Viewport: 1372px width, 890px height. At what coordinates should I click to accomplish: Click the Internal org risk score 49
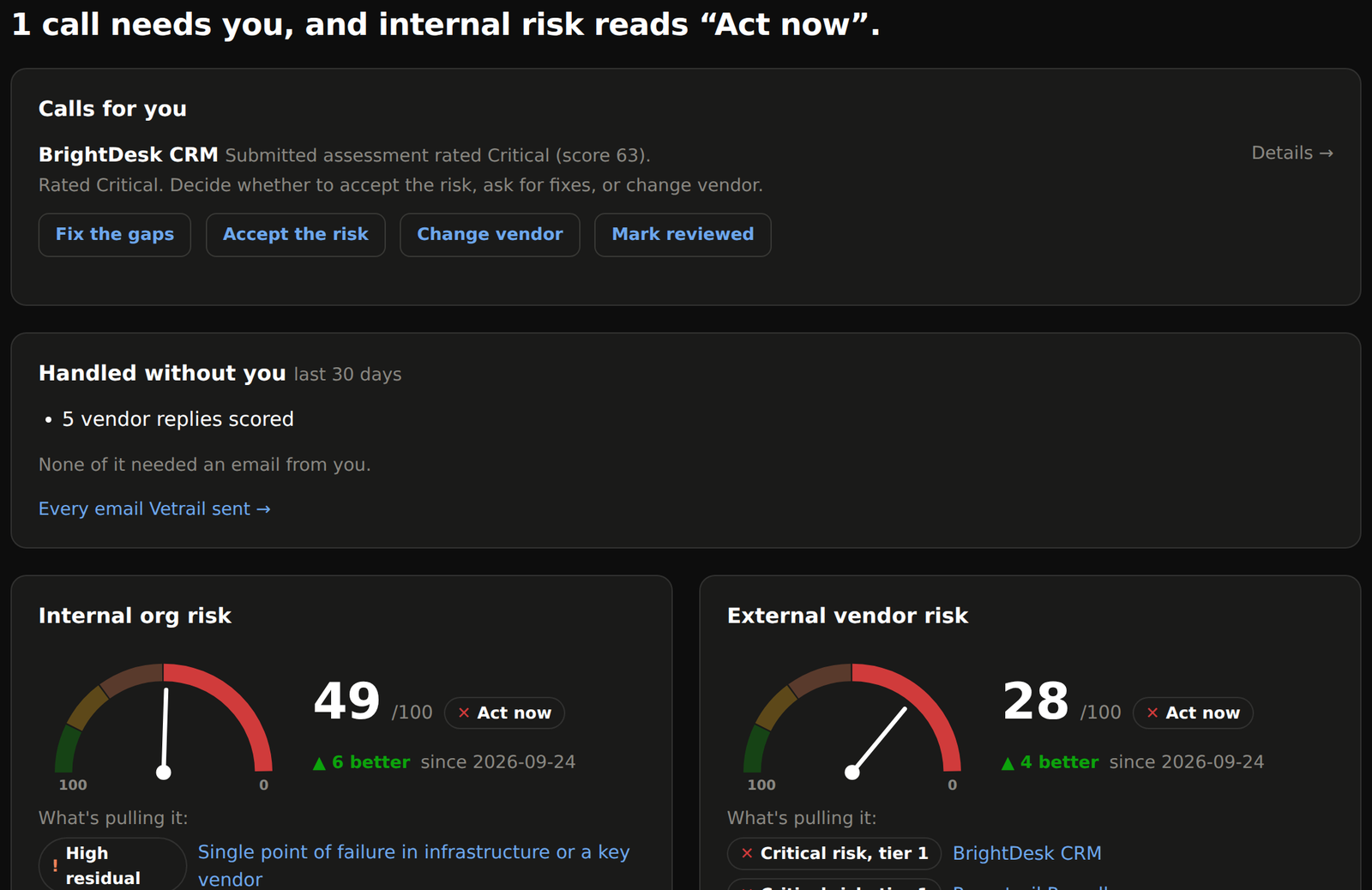tap(346, 701)
